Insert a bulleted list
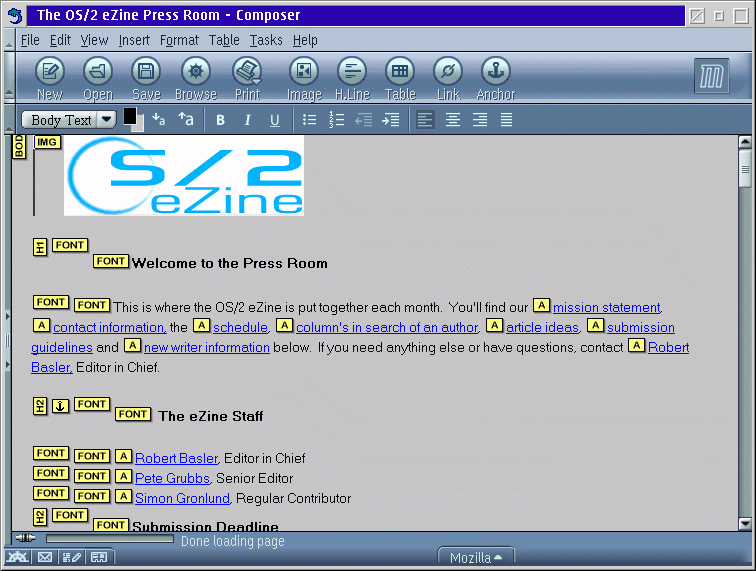The height and width of the screenshot is (571, 756). click(x=309, y=120)
